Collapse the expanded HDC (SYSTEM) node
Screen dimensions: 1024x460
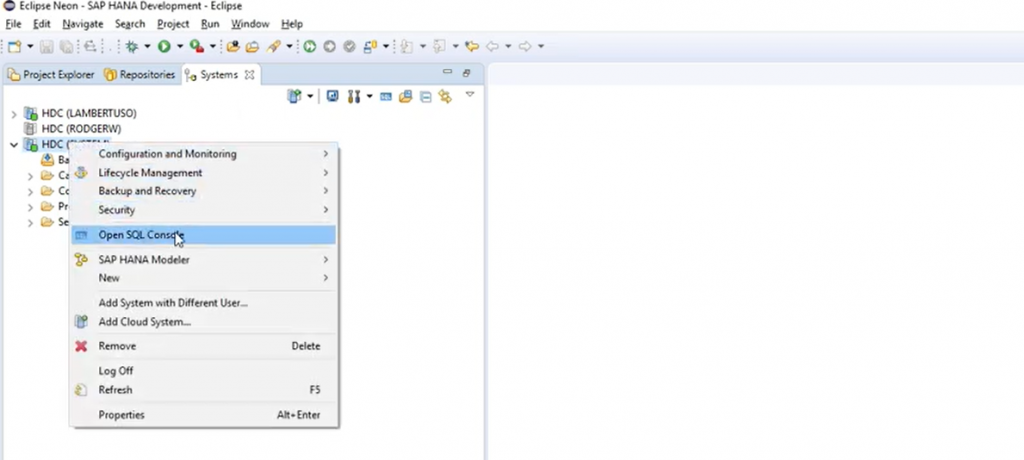point(14,145)
